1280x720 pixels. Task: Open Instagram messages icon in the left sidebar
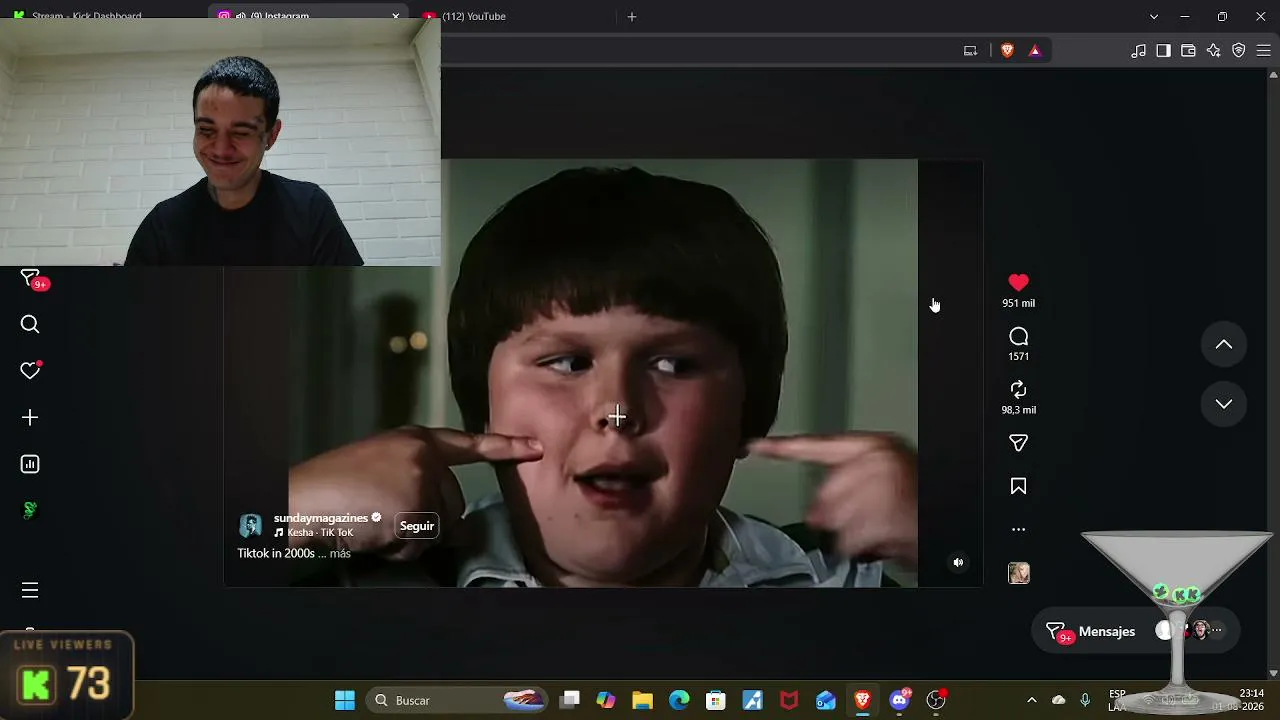(30, 279)
